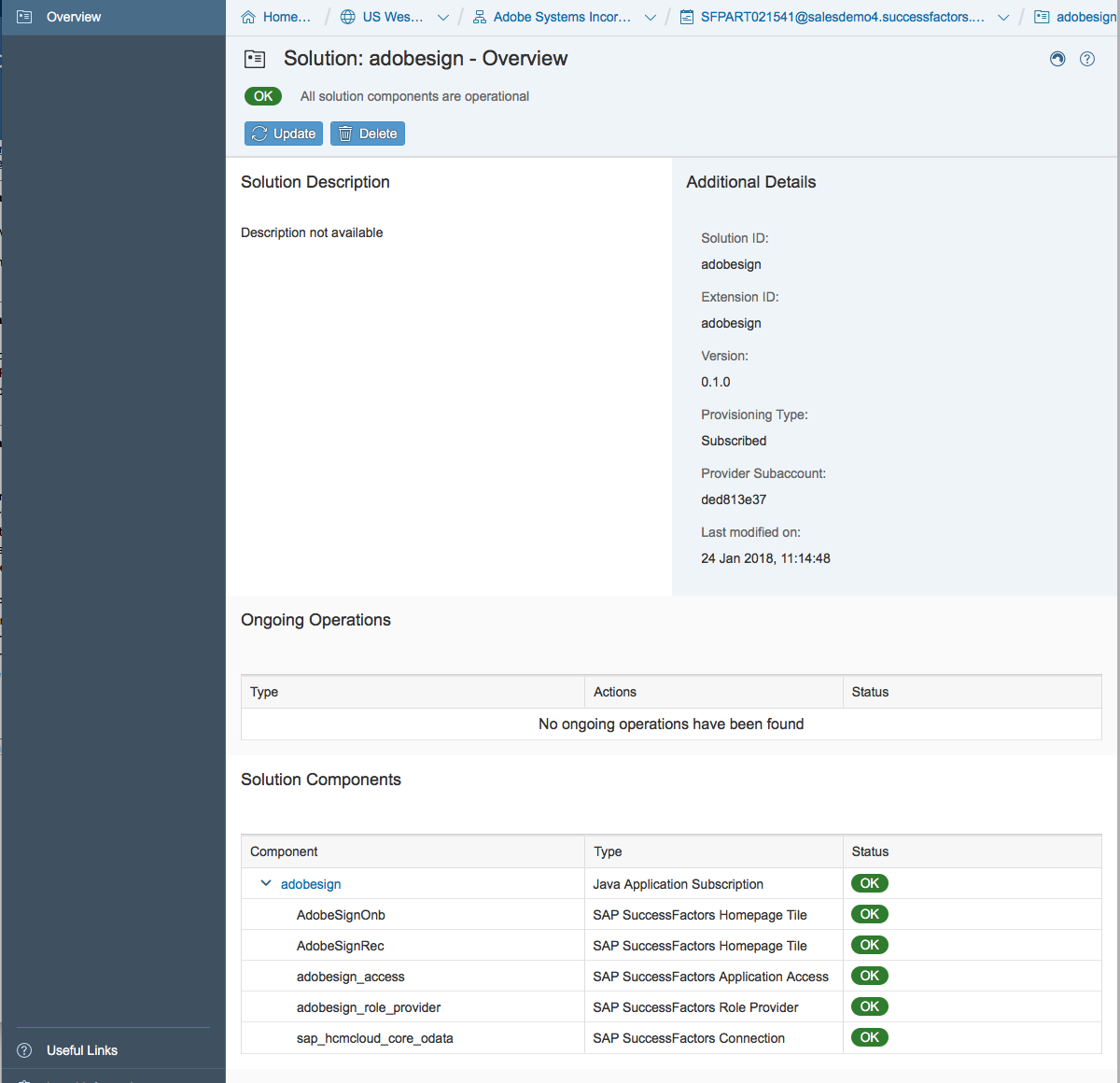Click OK status of adobesign_role_provider row
This screenshot has width=1120, height=1083.
[x=870, y=1006]
